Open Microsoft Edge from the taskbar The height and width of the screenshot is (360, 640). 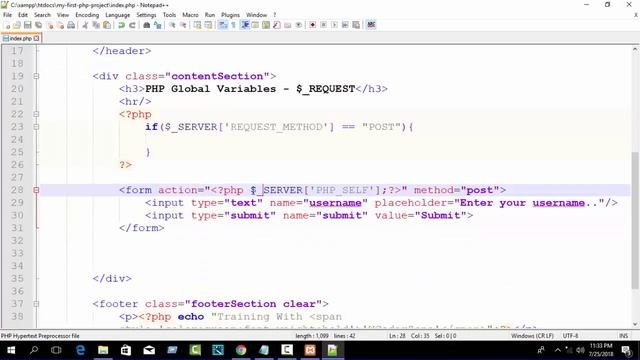80,350
